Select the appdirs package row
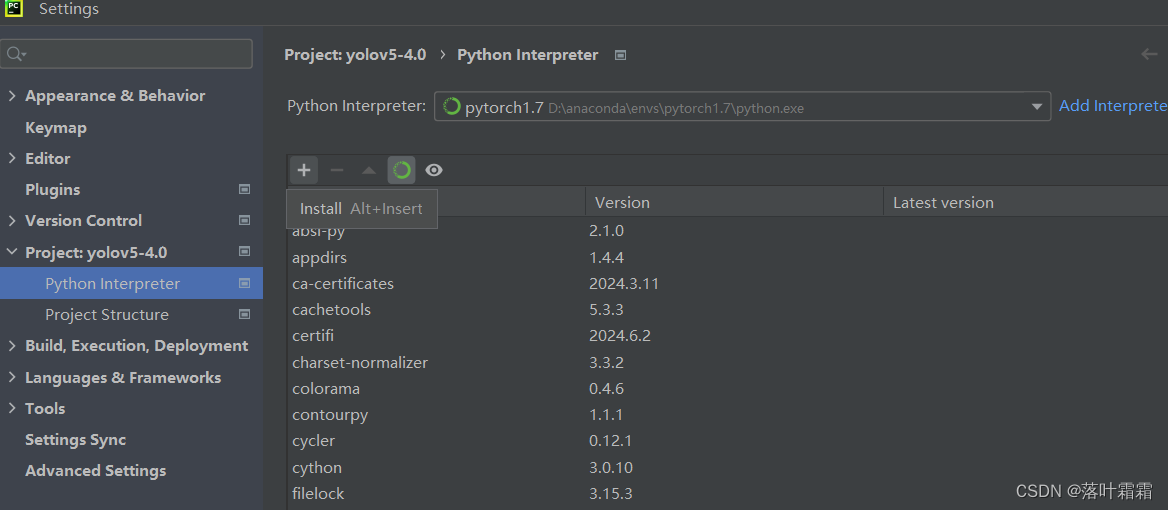The width and height of the screenshot is (1168, 510). (727, 258)
